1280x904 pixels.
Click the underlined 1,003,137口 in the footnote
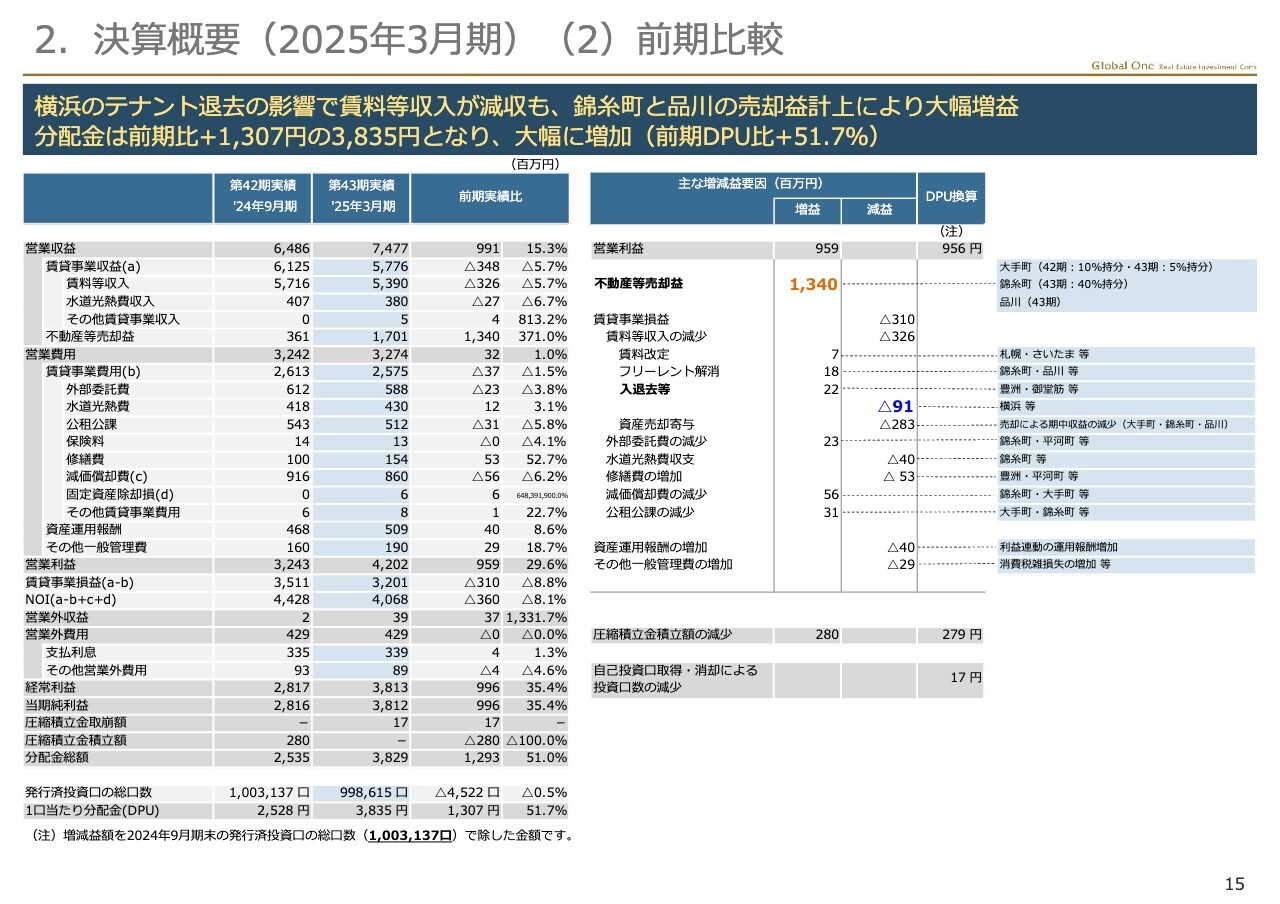point(410,836)
